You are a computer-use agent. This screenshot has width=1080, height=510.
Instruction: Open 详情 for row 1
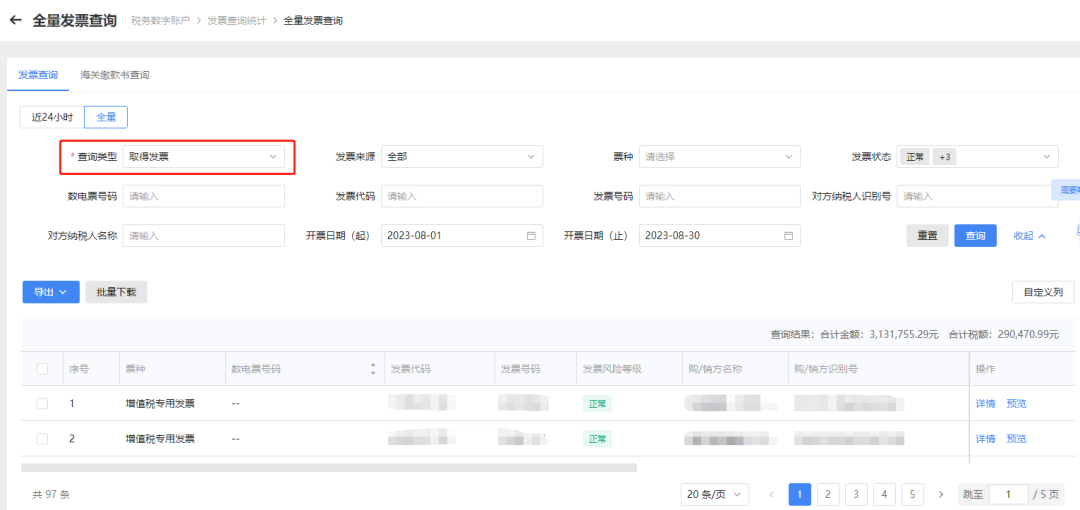[x=985, y=403]
